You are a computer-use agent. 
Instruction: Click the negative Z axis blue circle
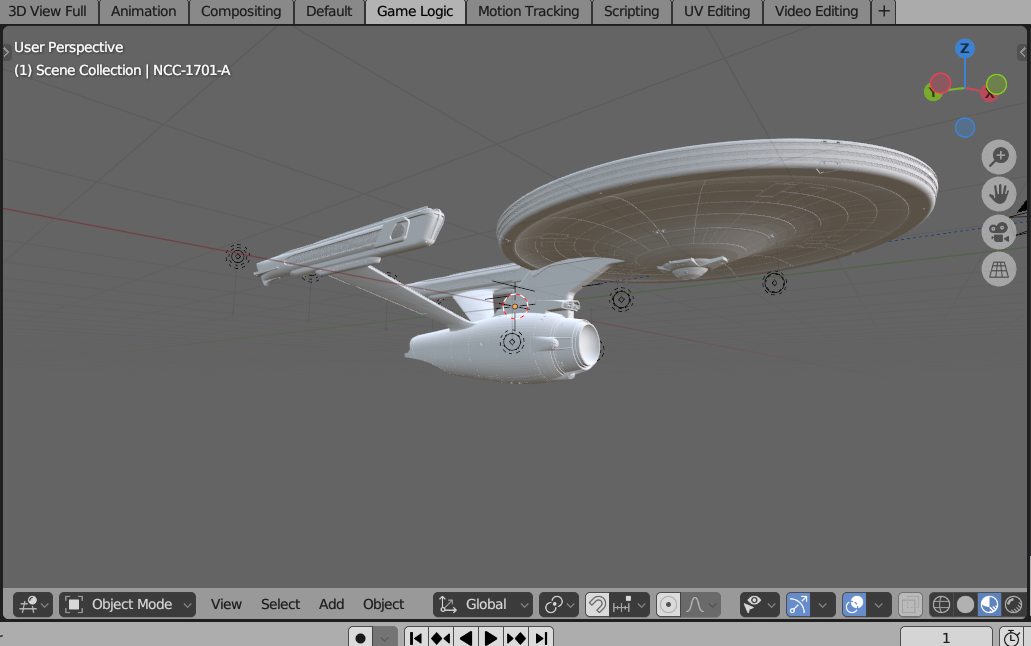(965, 128)
